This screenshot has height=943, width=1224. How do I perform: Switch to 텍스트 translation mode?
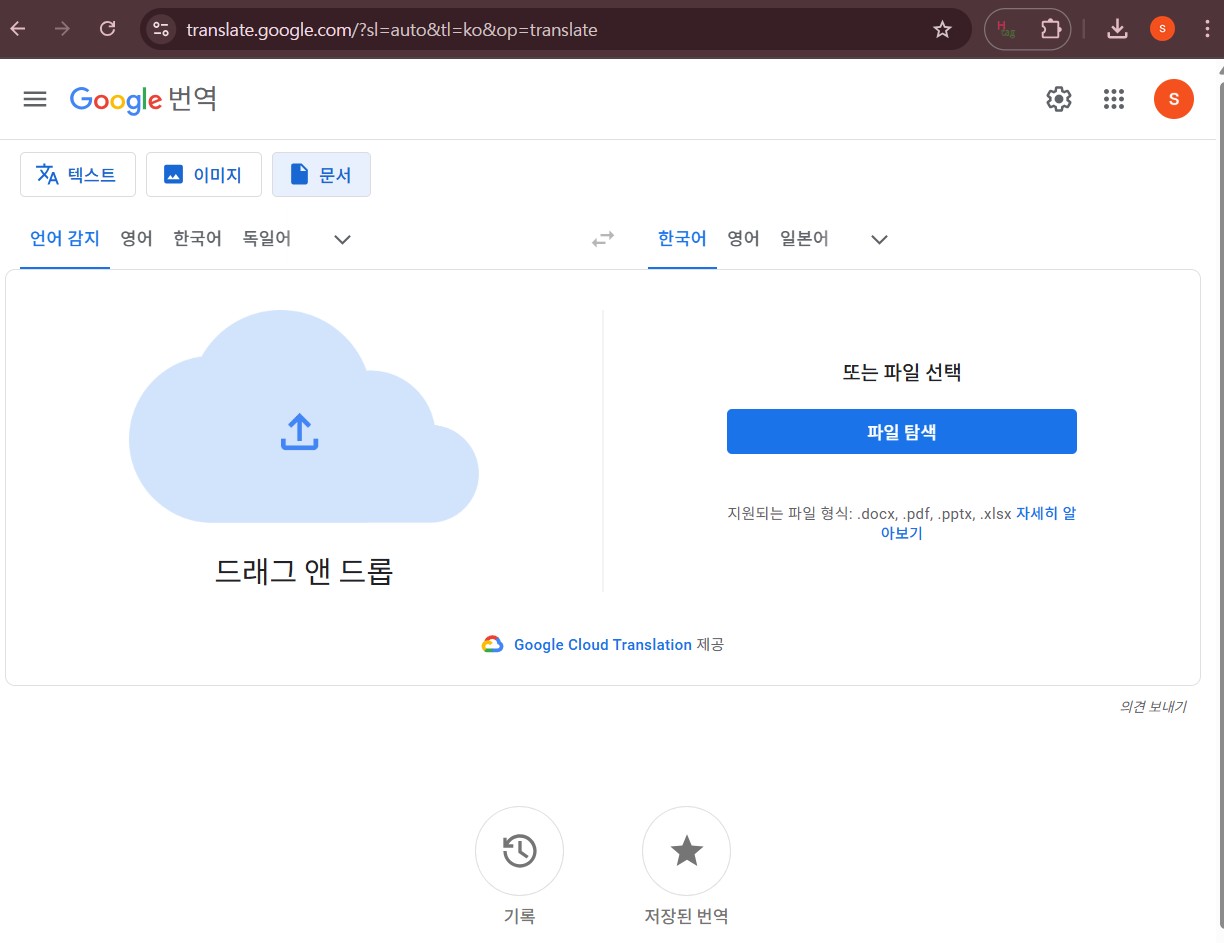click(76, 175)
